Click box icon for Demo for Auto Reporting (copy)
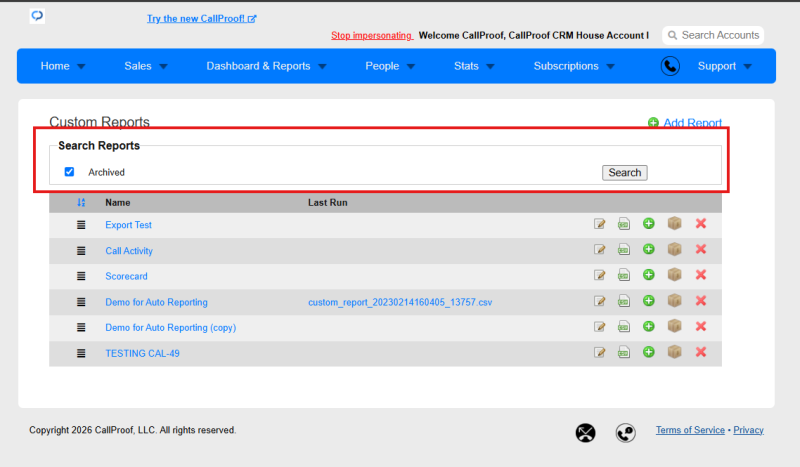The image size is (800, 467). [674, 326]
